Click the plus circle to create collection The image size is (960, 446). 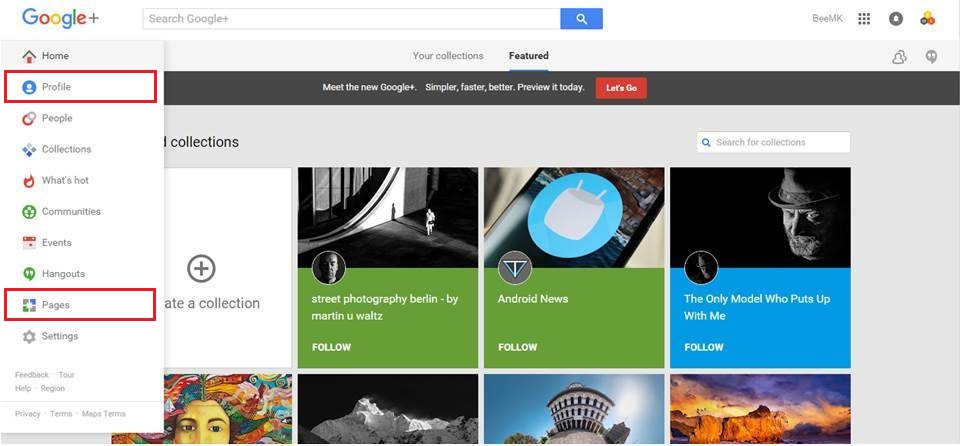(201, 268)
